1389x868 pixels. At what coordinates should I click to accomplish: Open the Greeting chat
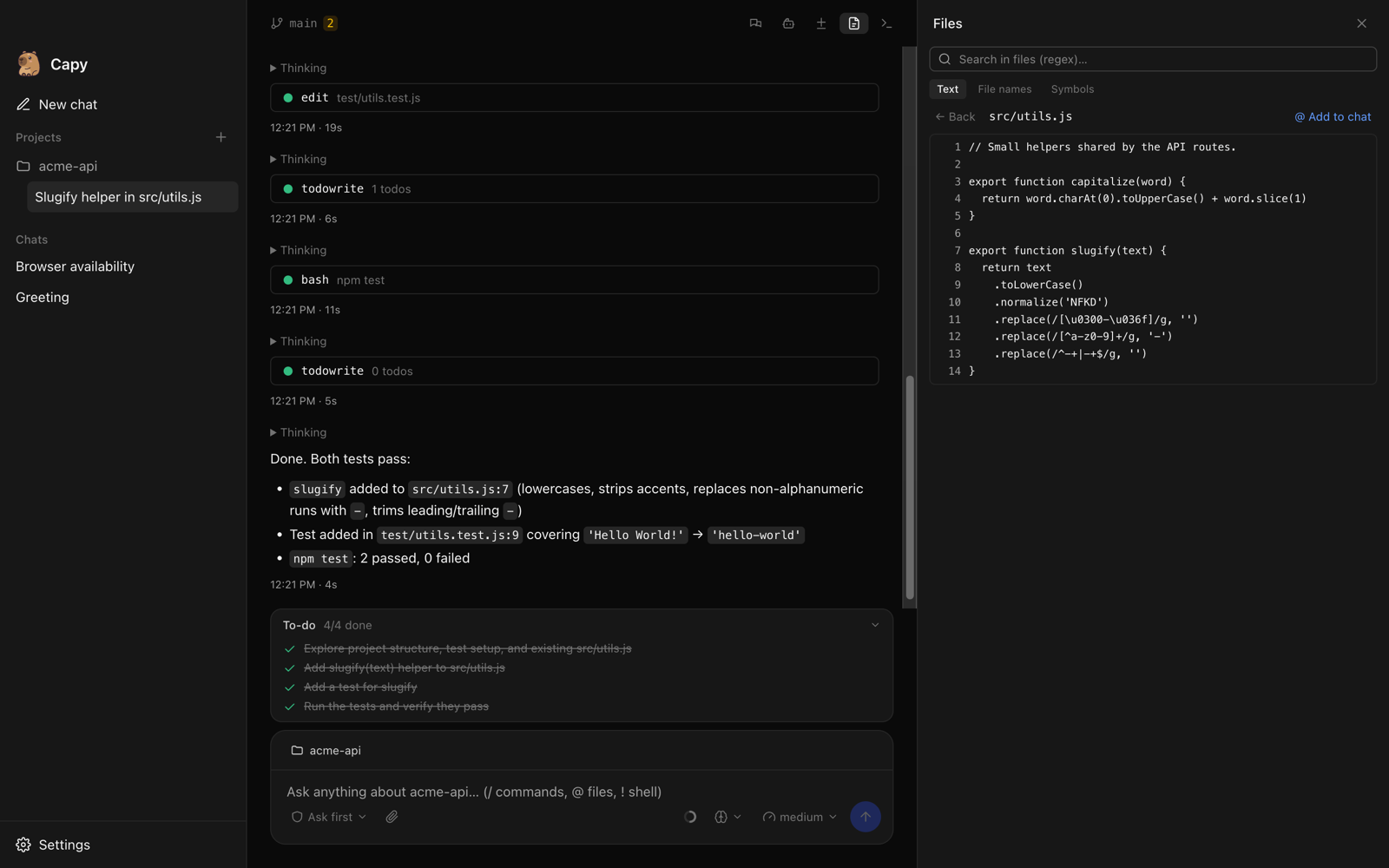click(x=43, y=297)
